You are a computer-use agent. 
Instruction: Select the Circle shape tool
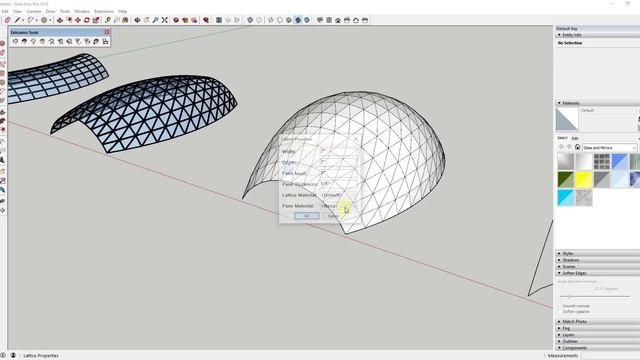coord(44,20)
